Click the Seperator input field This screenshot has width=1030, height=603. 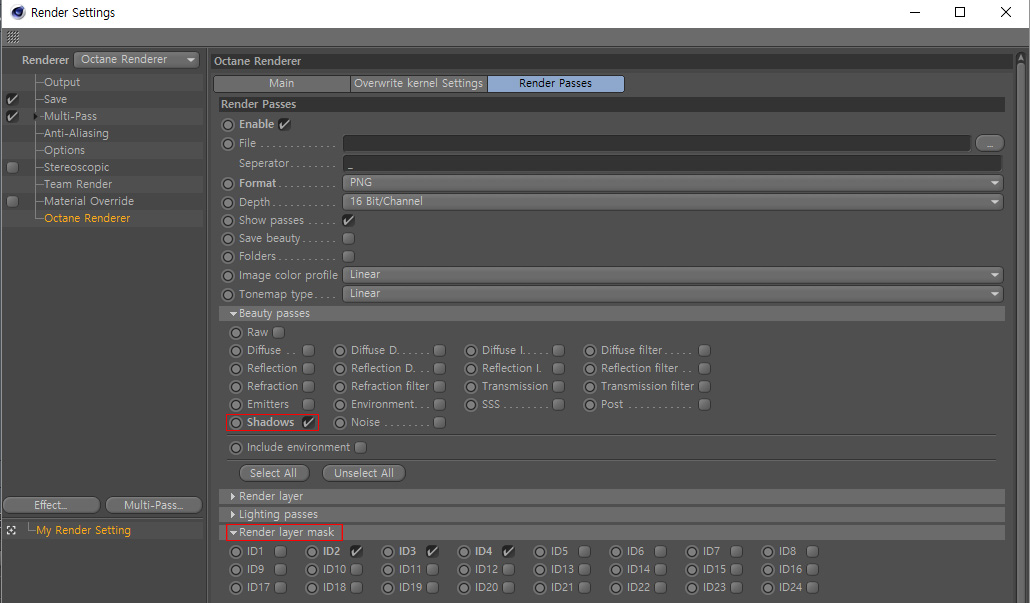672,163
